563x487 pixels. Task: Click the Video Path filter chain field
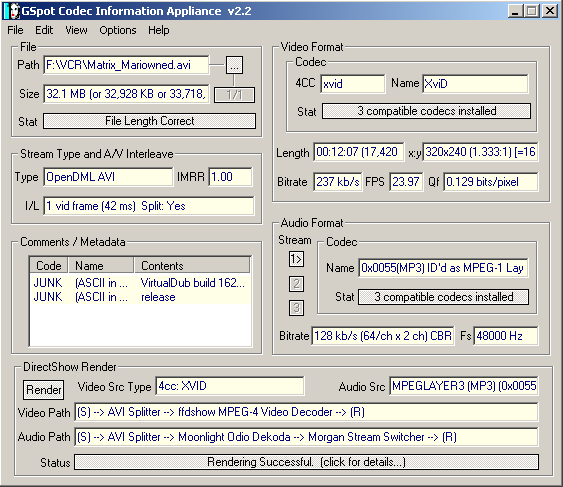pyautogui.click(x=306, y=412)
